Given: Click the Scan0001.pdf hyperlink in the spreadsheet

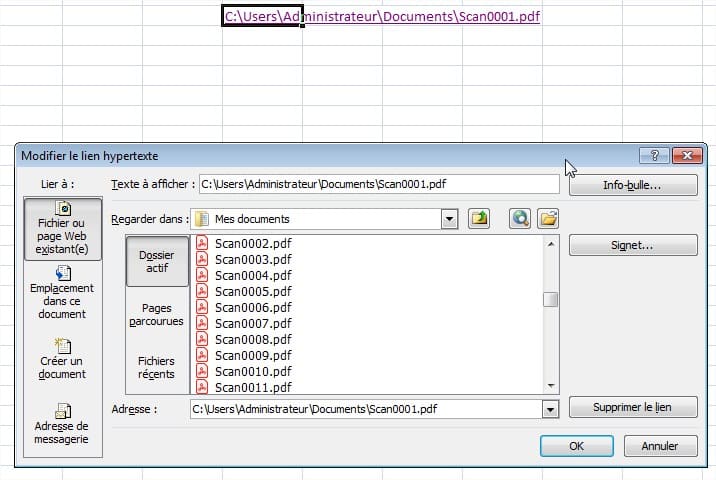Looking at the screenshot, I should (x=382, y=16).
